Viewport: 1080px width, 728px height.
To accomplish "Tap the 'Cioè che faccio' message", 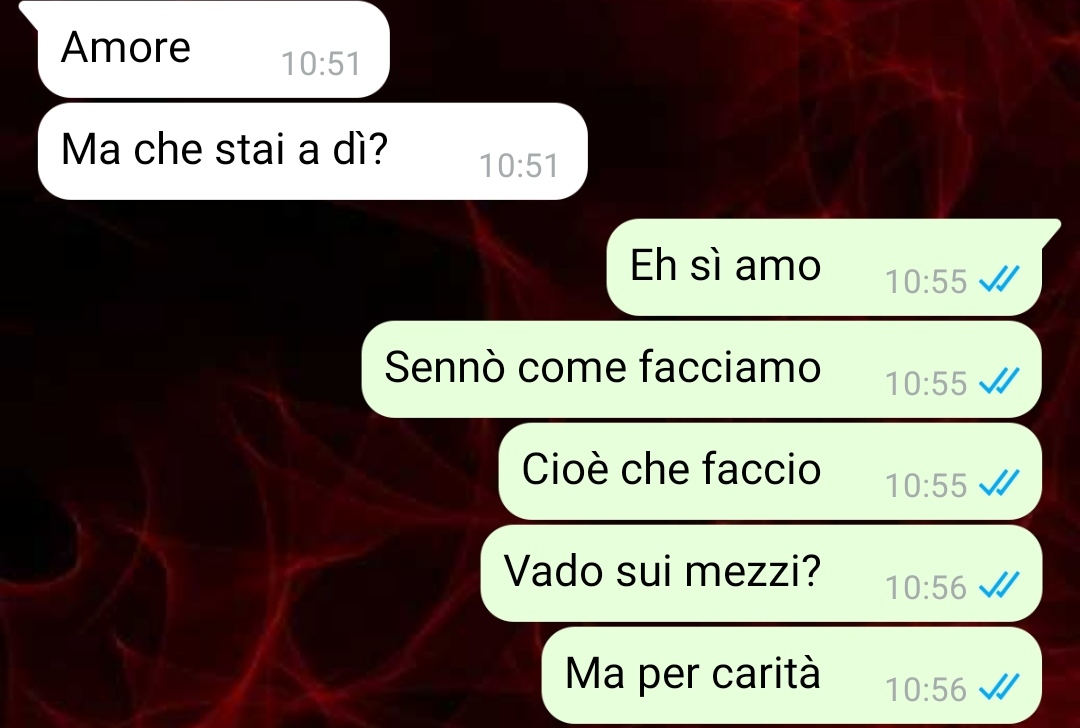I will (x=770, y=471).
